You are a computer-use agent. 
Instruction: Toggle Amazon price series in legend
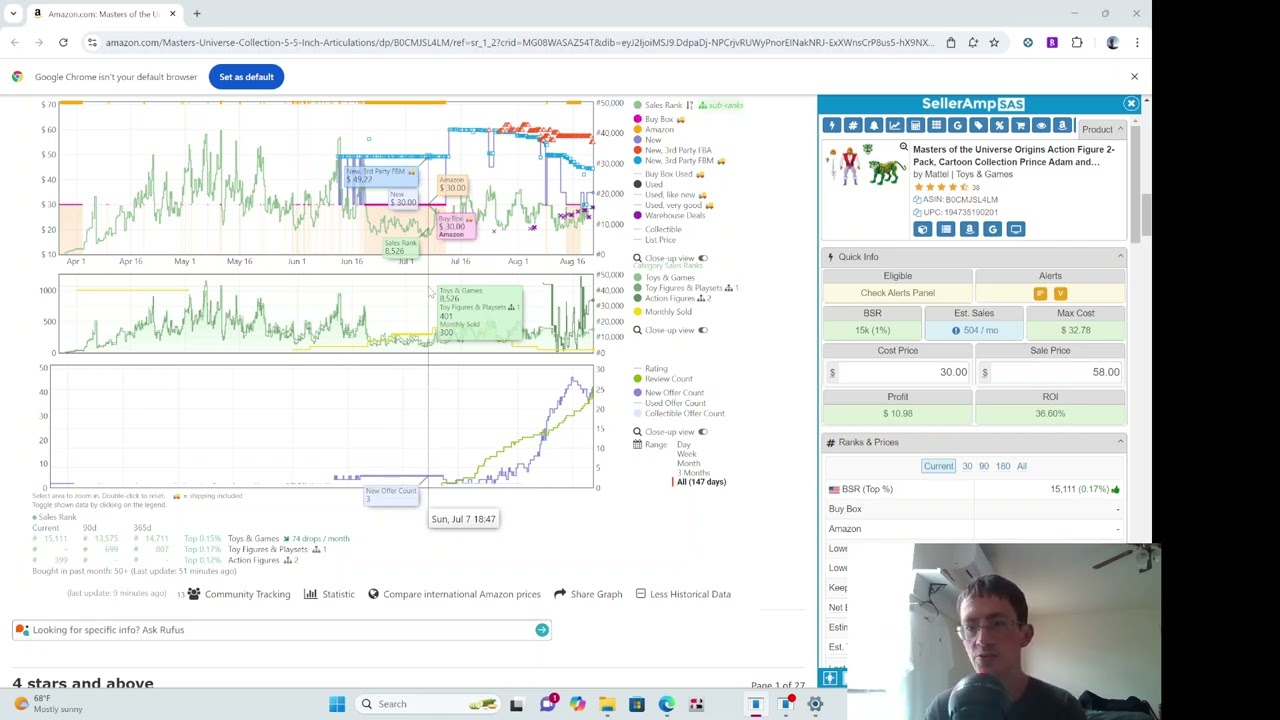pos(654,129)
